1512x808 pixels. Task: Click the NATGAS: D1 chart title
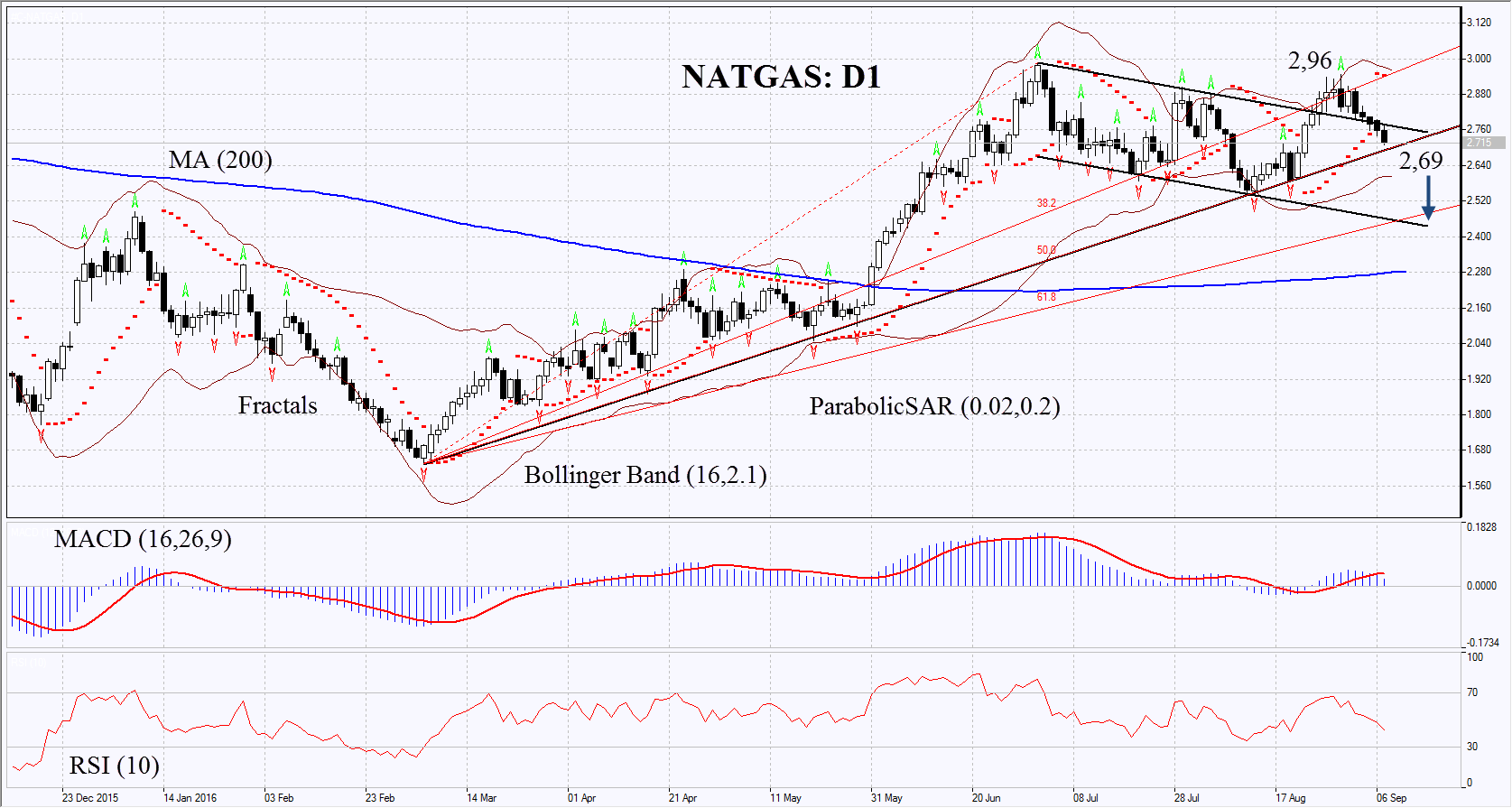[x=781, y=77]
